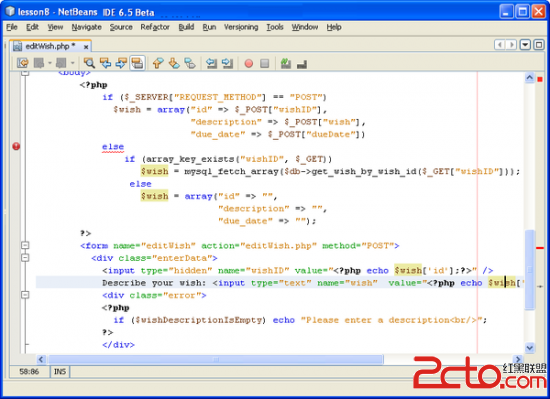Screen dimensions: 550x399
Task: Click the horizontal scrollbar thumb
Action: 215,359
